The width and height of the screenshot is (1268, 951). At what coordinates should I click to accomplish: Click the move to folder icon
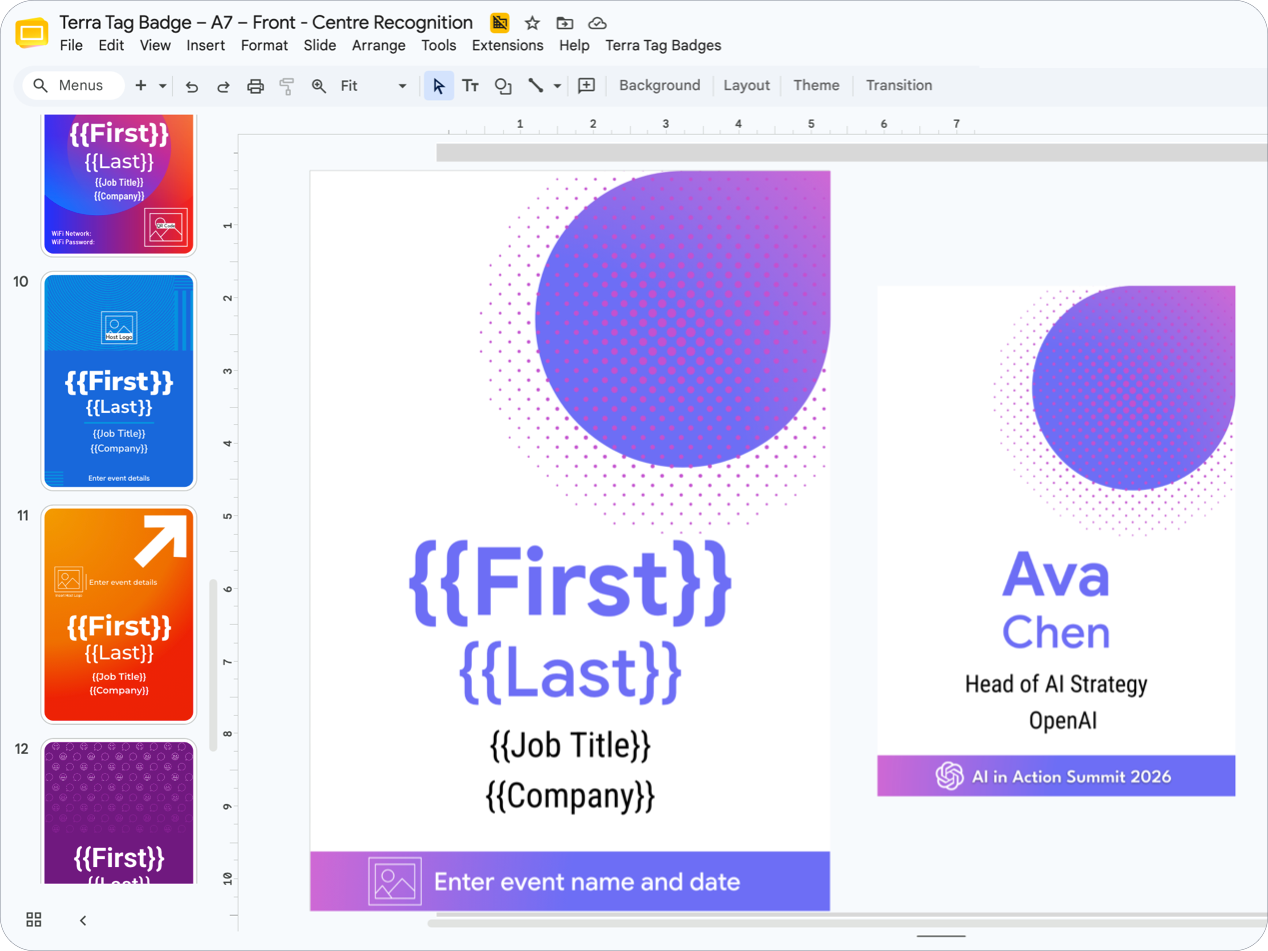point(565,23)
